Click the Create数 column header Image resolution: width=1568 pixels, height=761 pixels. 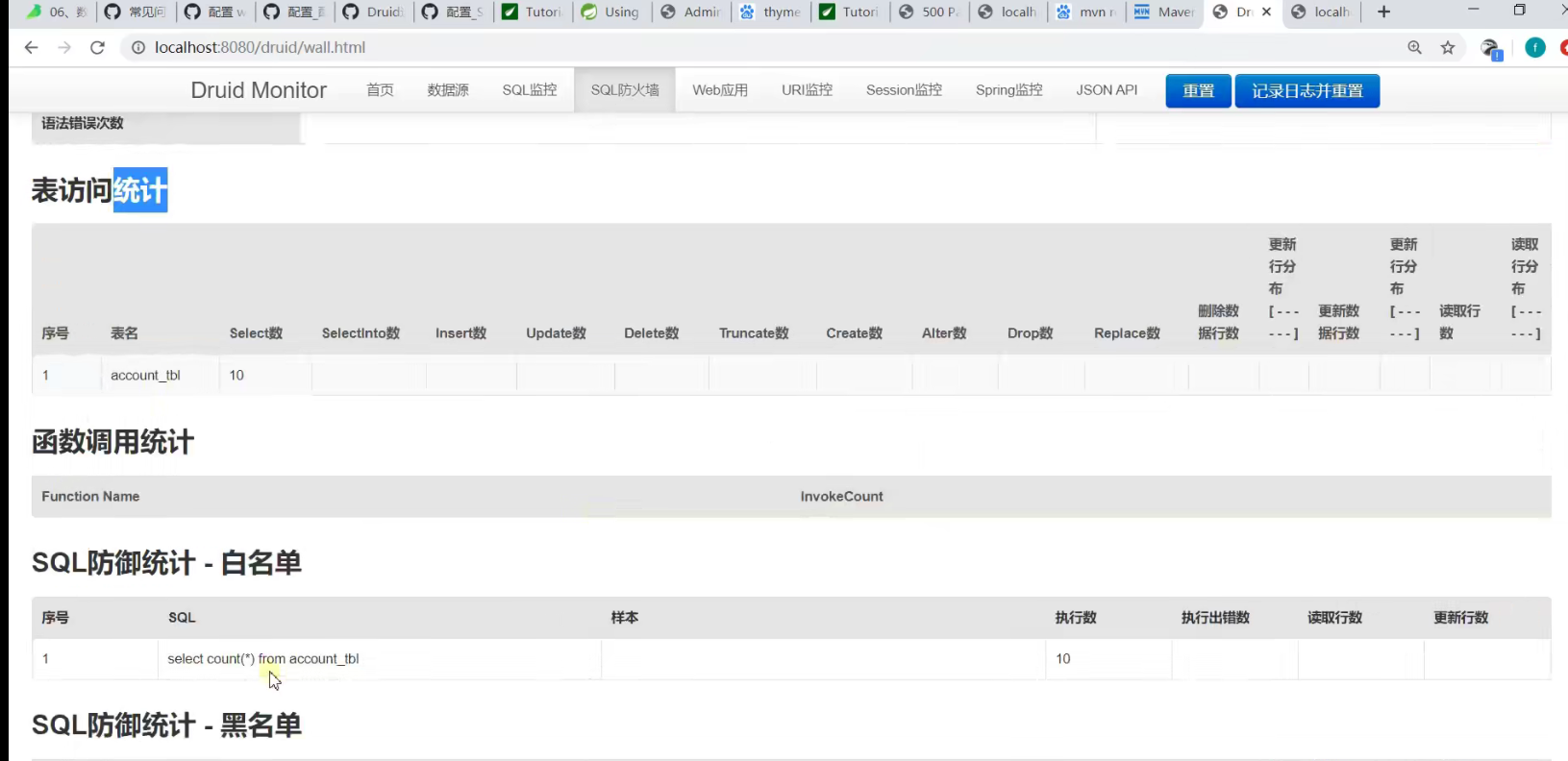point(854,333)
